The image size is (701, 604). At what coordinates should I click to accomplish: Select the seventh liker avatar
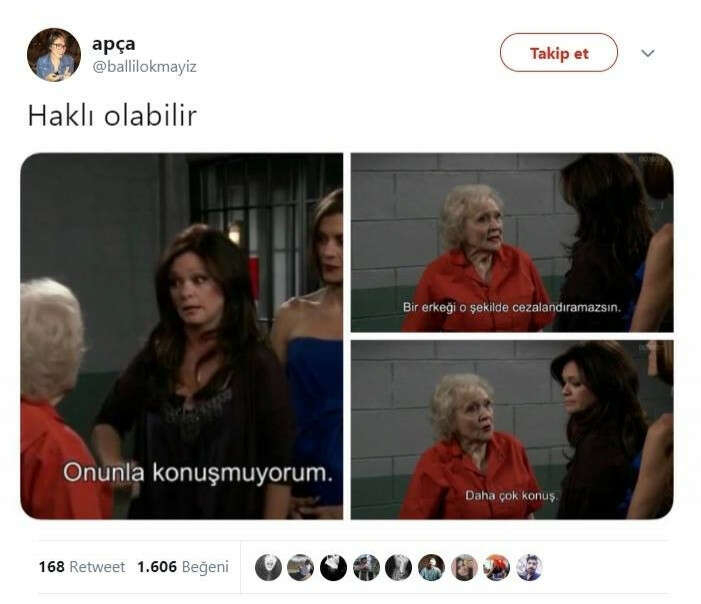pos(464,567)
